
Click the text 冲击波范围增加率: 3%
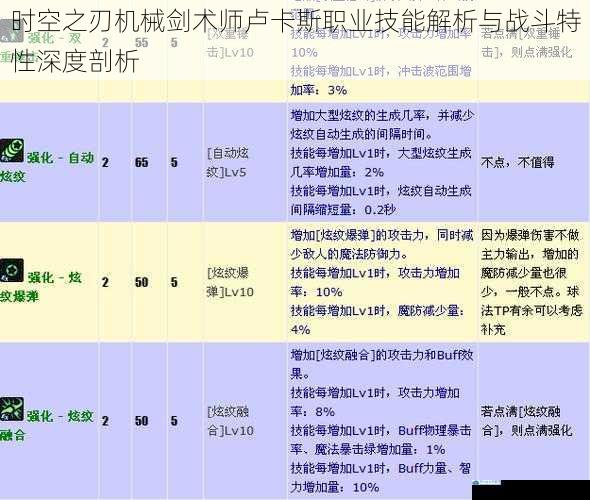381,80
